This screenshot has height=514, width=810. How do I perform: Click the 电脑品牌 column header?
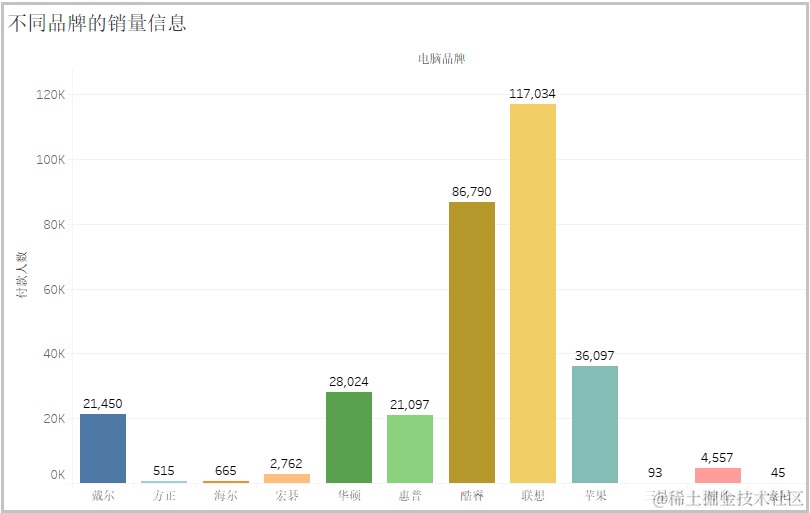442,59
